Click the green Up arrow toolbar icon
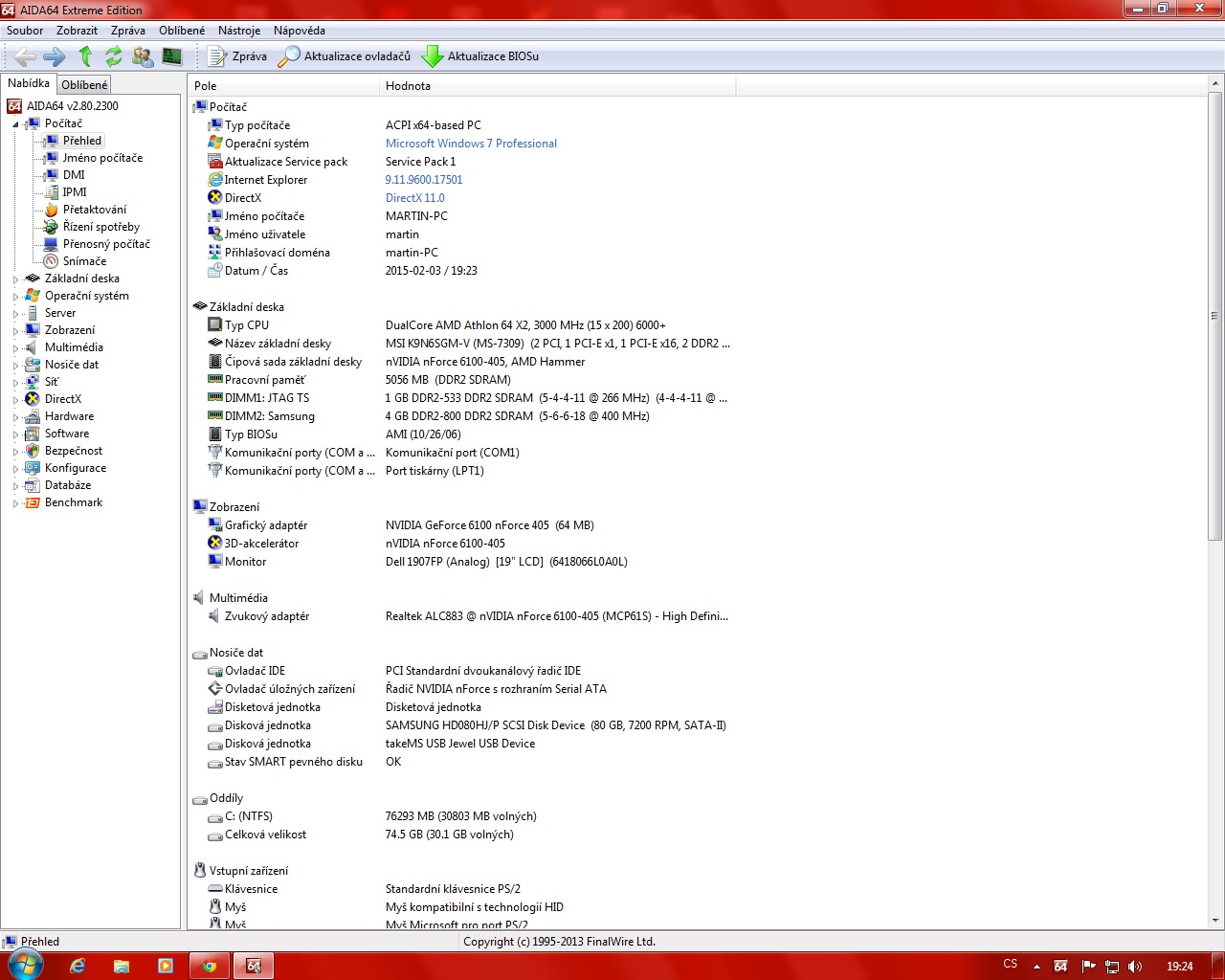The image size is (1225, 980). (85, 56)
